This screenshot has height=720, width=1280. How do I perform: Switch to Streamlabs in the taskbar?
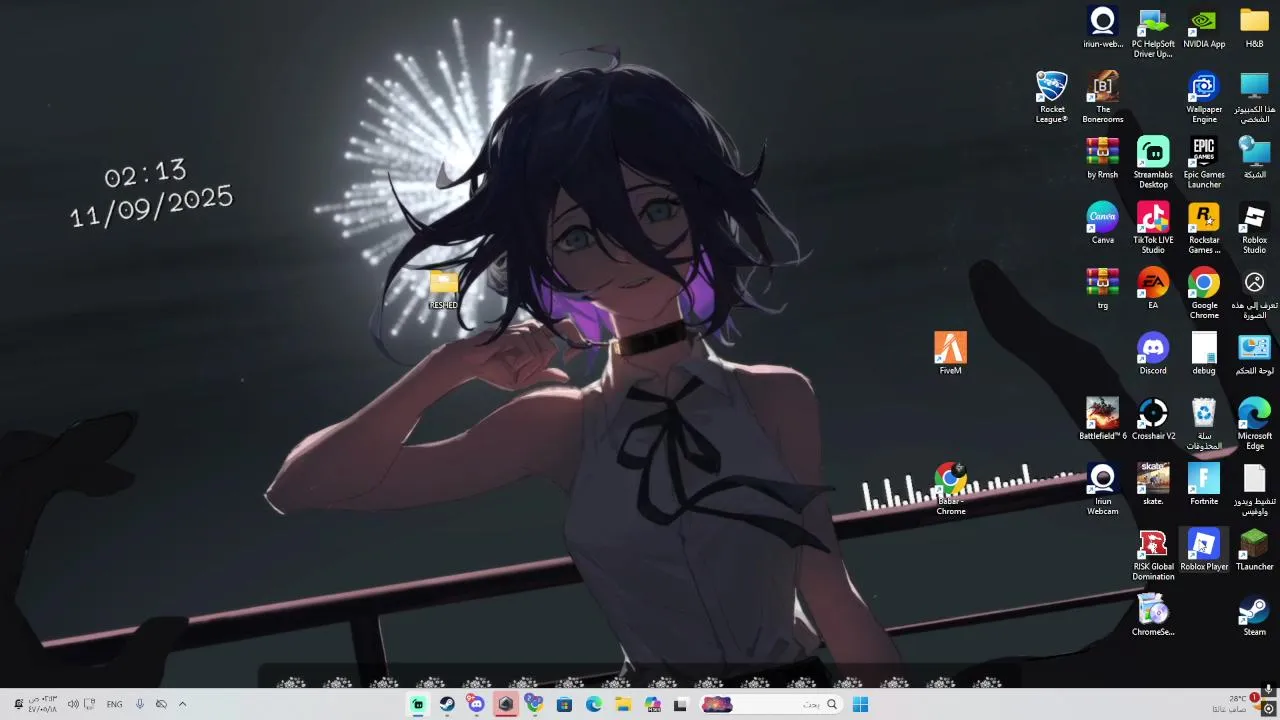(x=418, y=704)
